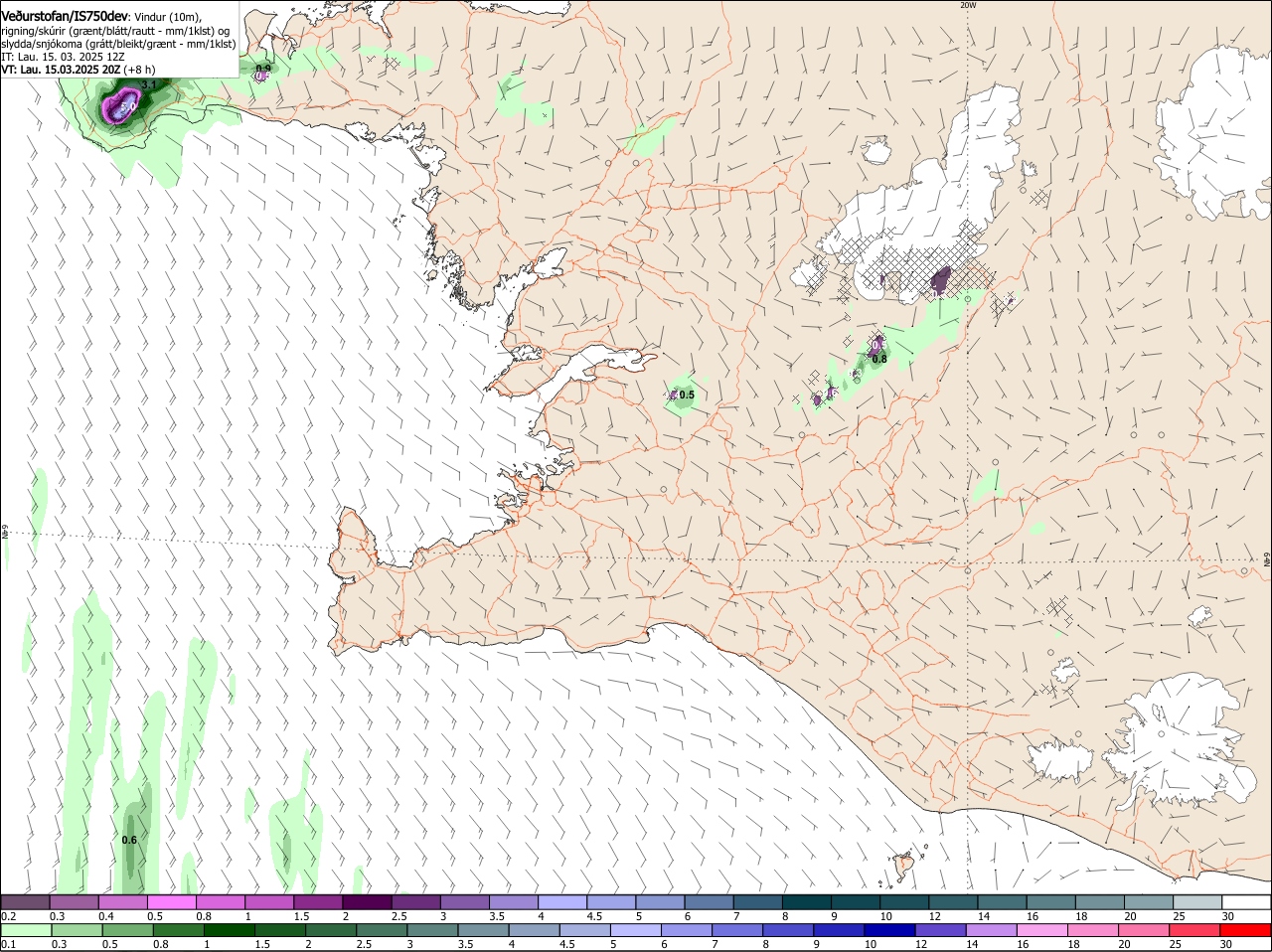Click the '0.2' label in the upper legend row

pyautogui.click(x=9, y=915)
